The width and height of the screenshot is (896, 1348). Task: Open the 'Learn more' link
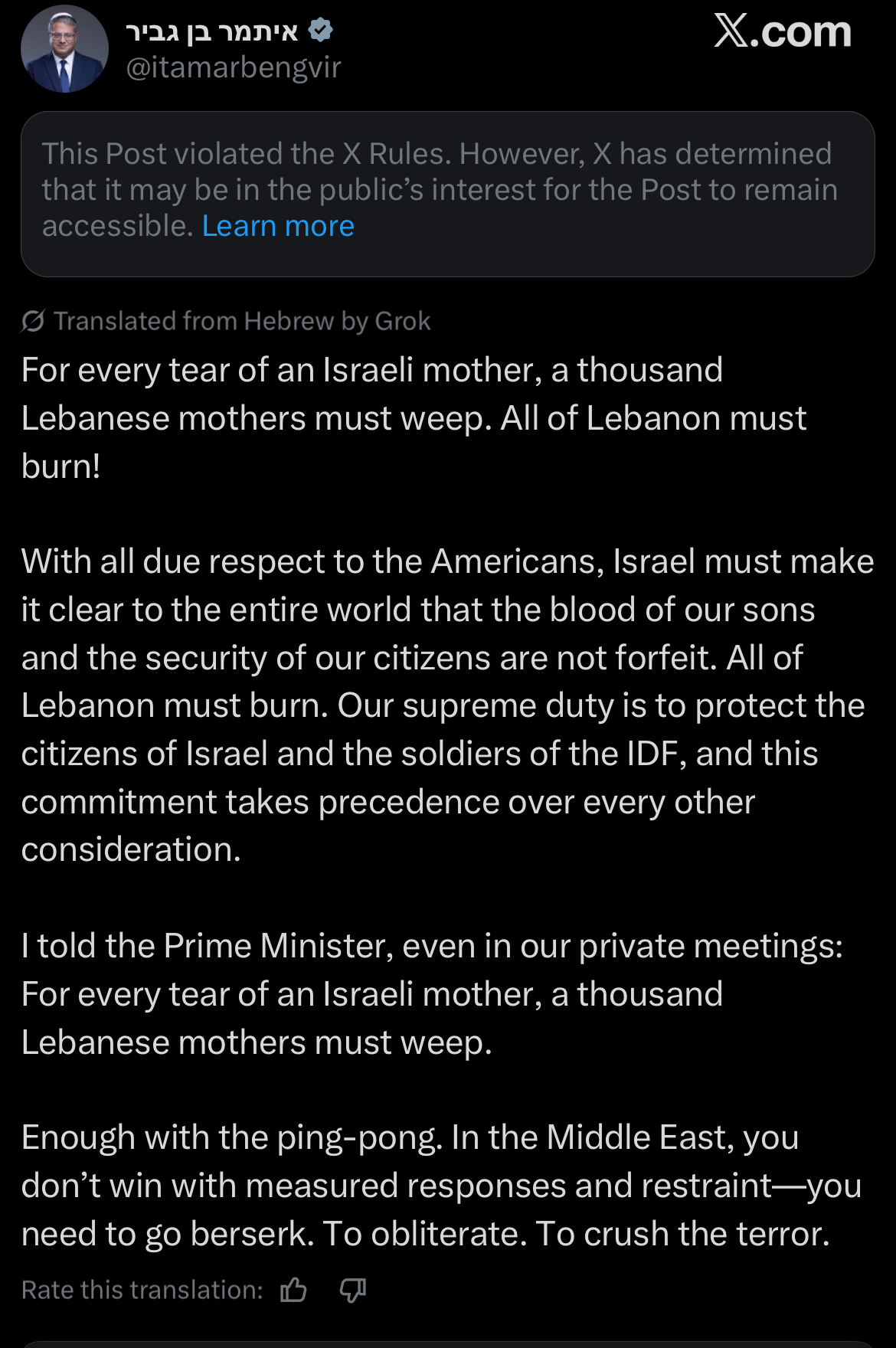pos(278,226)
